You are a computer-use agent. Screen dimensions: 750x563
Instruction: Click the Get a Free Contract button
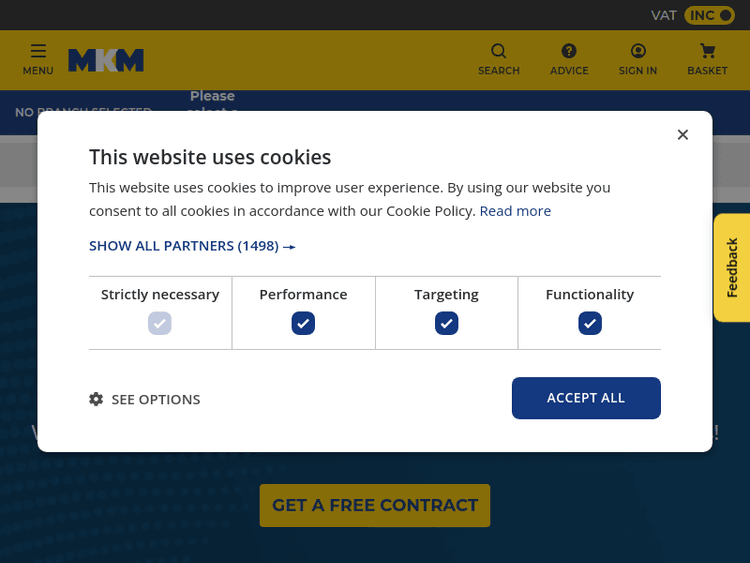pos(375,505)
